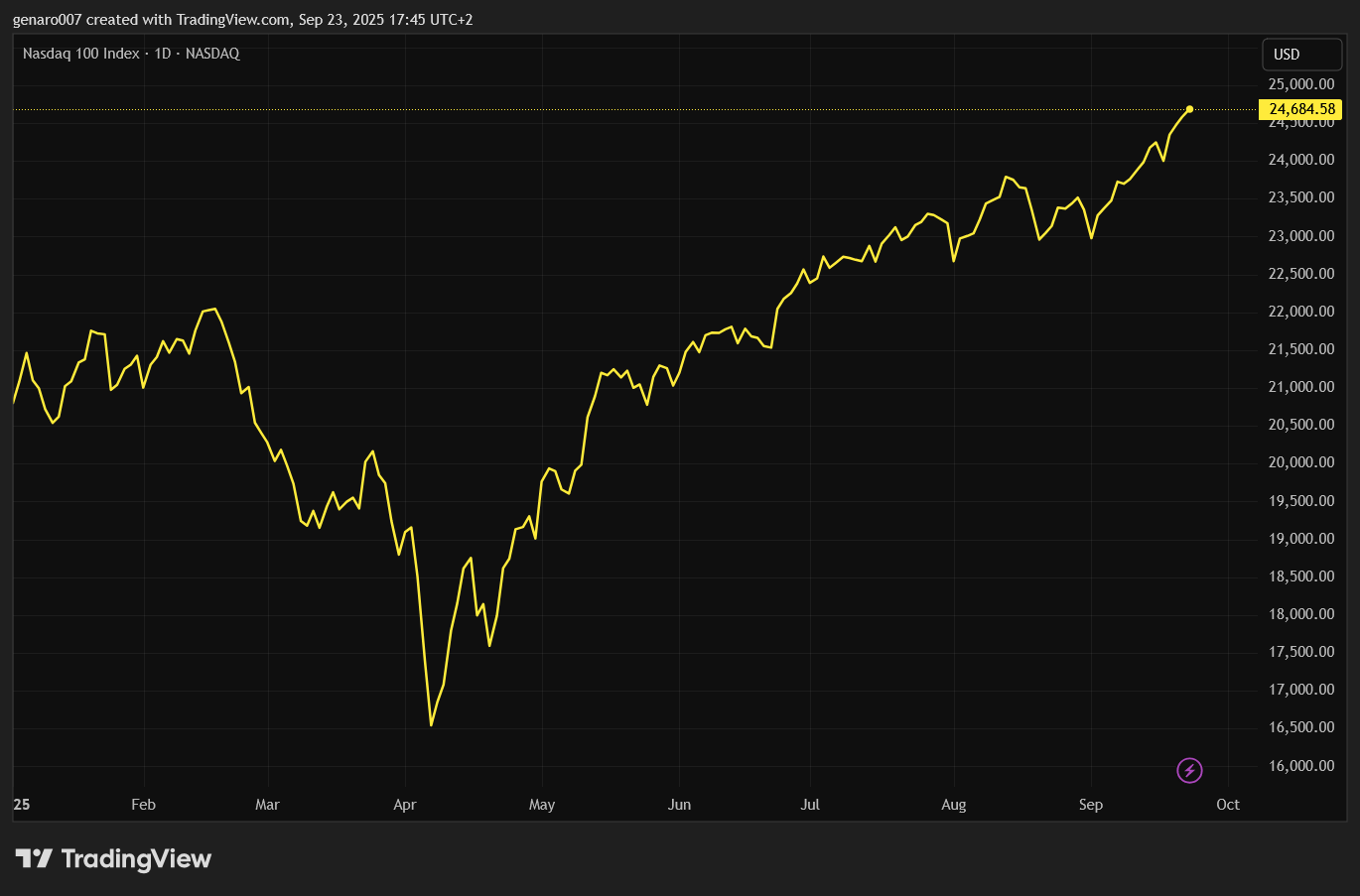Click the Feb label on the time axis
The width and height of the screenshot is (1360, 896).
143,805
